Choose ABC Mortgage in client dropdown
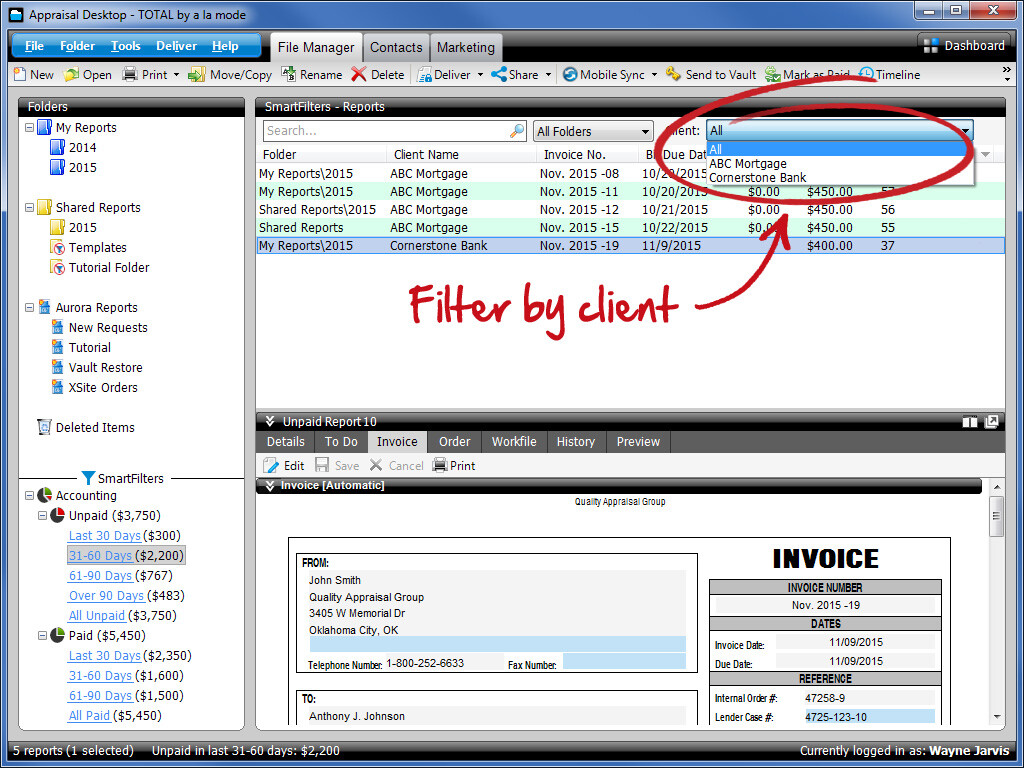1024x768 pixels. [748, 164]
